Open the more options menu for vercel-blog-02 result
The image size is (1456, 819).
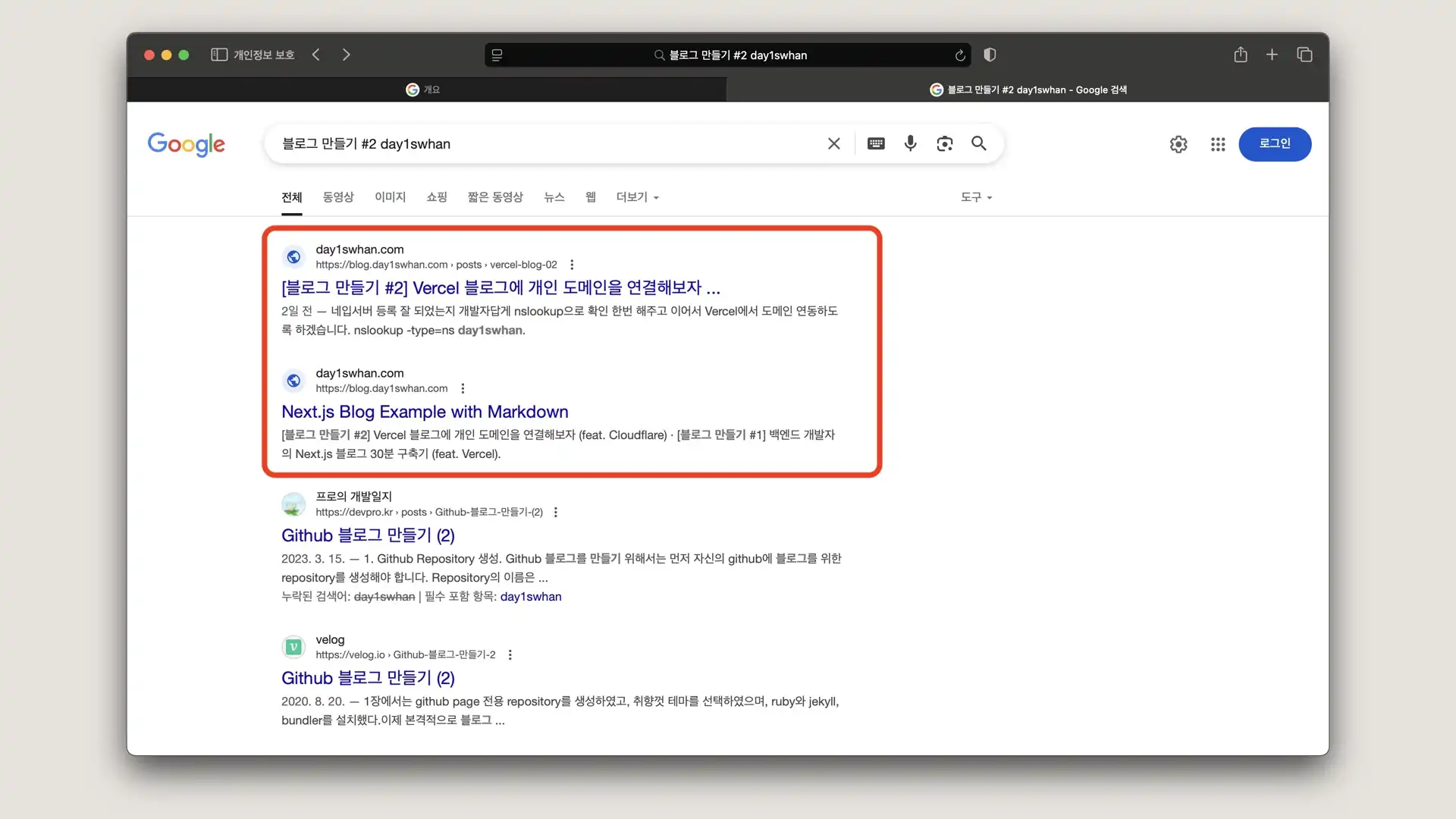coord(572,265)
